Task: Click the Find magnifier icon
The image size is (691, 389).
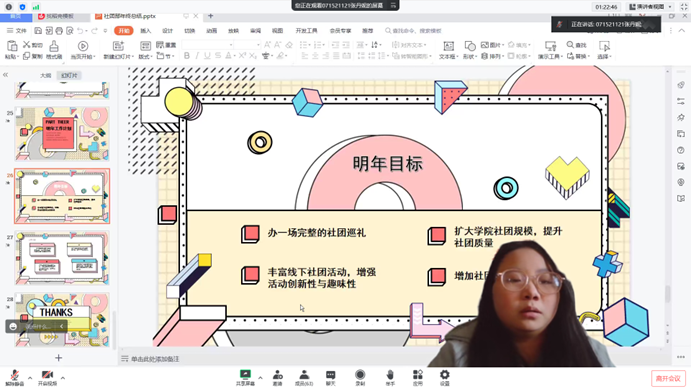Action: (x=570, y=44)
